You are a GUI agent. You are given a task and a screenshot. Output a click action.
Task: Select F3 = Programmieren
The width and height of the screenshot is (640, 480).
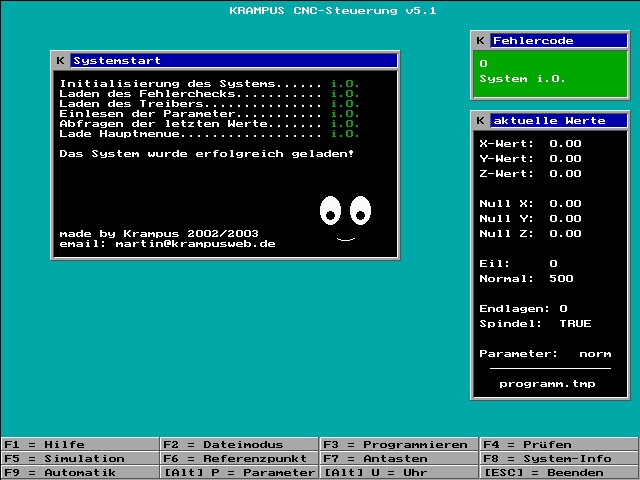tap(399, 444)
